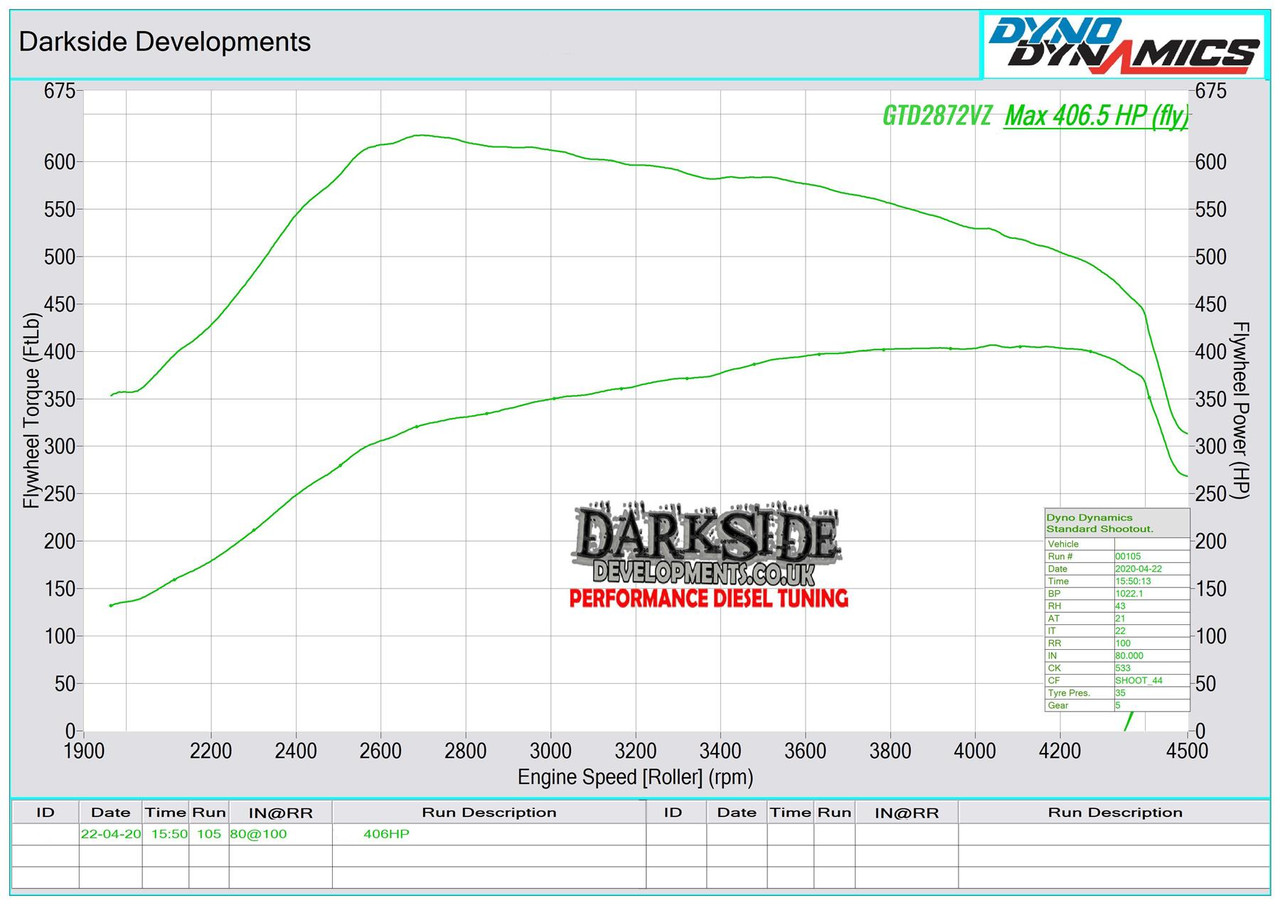
Task: Click the RH value "43" in info box
Action: tap(1121, 606)
